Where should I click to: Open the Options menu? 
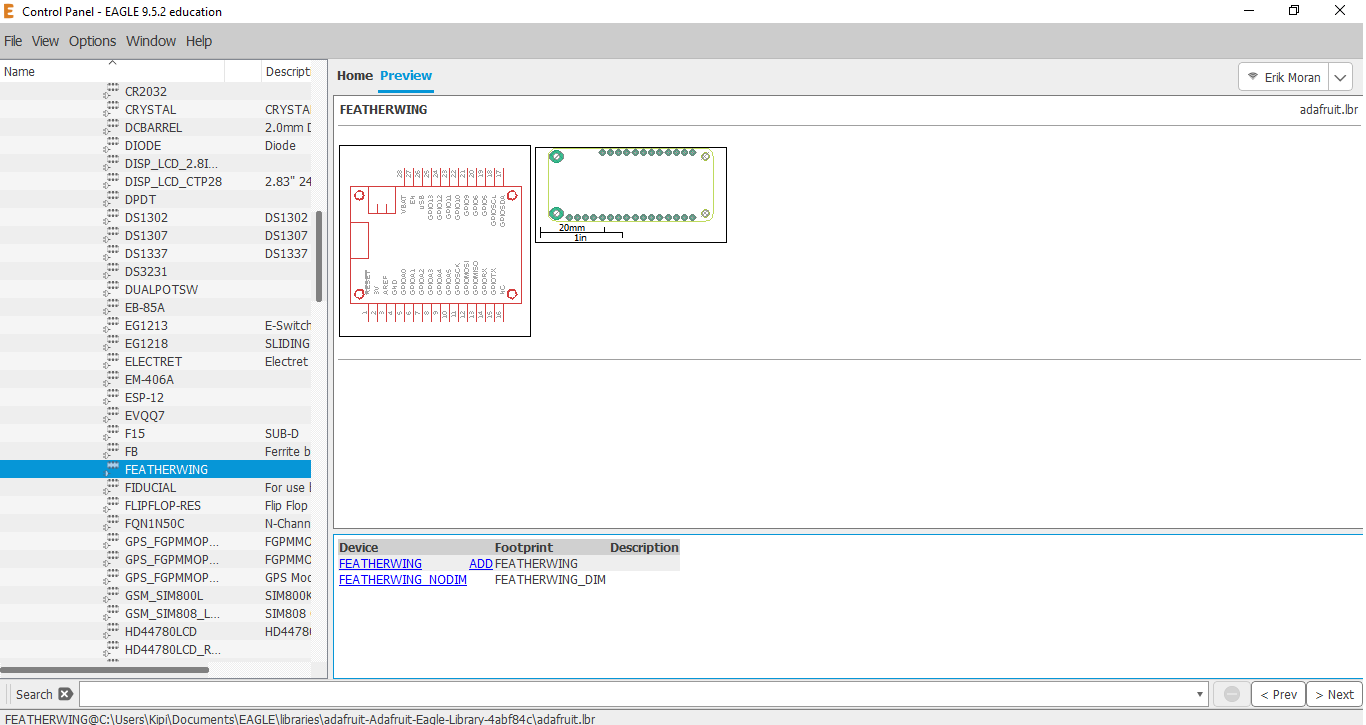point(92,41)
